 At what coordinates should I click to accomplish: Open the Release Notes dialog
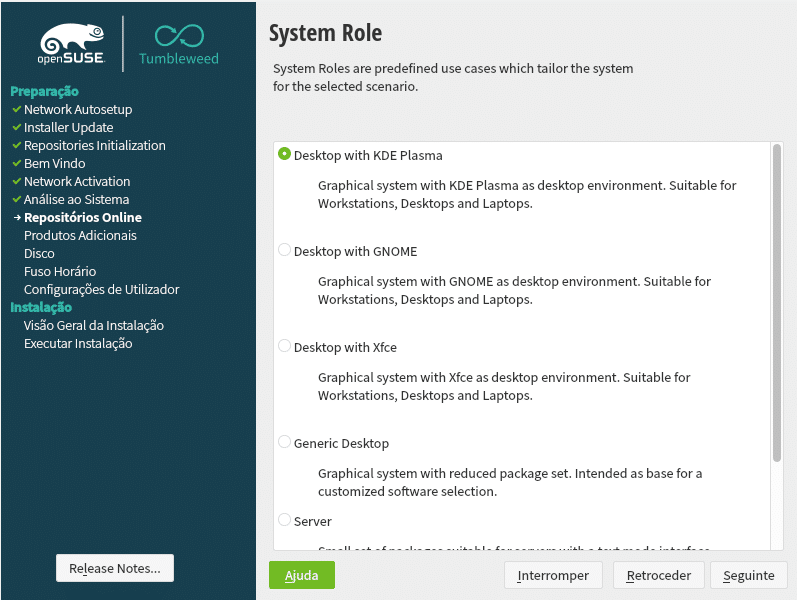click(x=115, y=568)
